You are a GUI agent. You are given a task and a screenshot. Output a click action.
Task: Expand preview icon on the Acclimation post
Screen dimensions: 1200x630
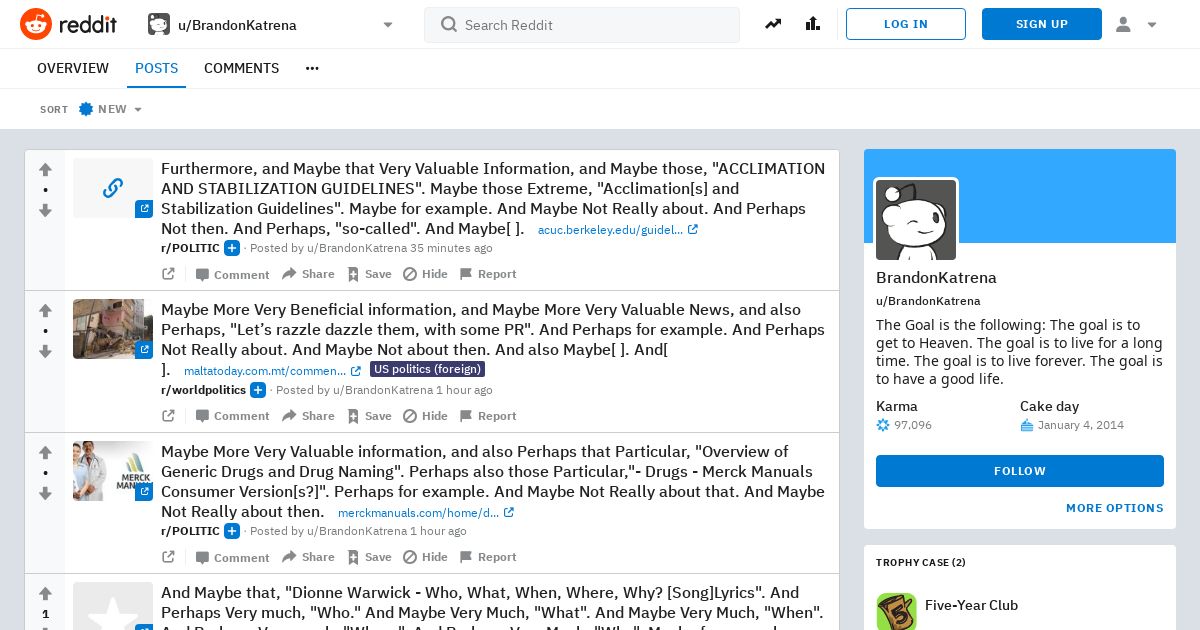tap(168, 274)
